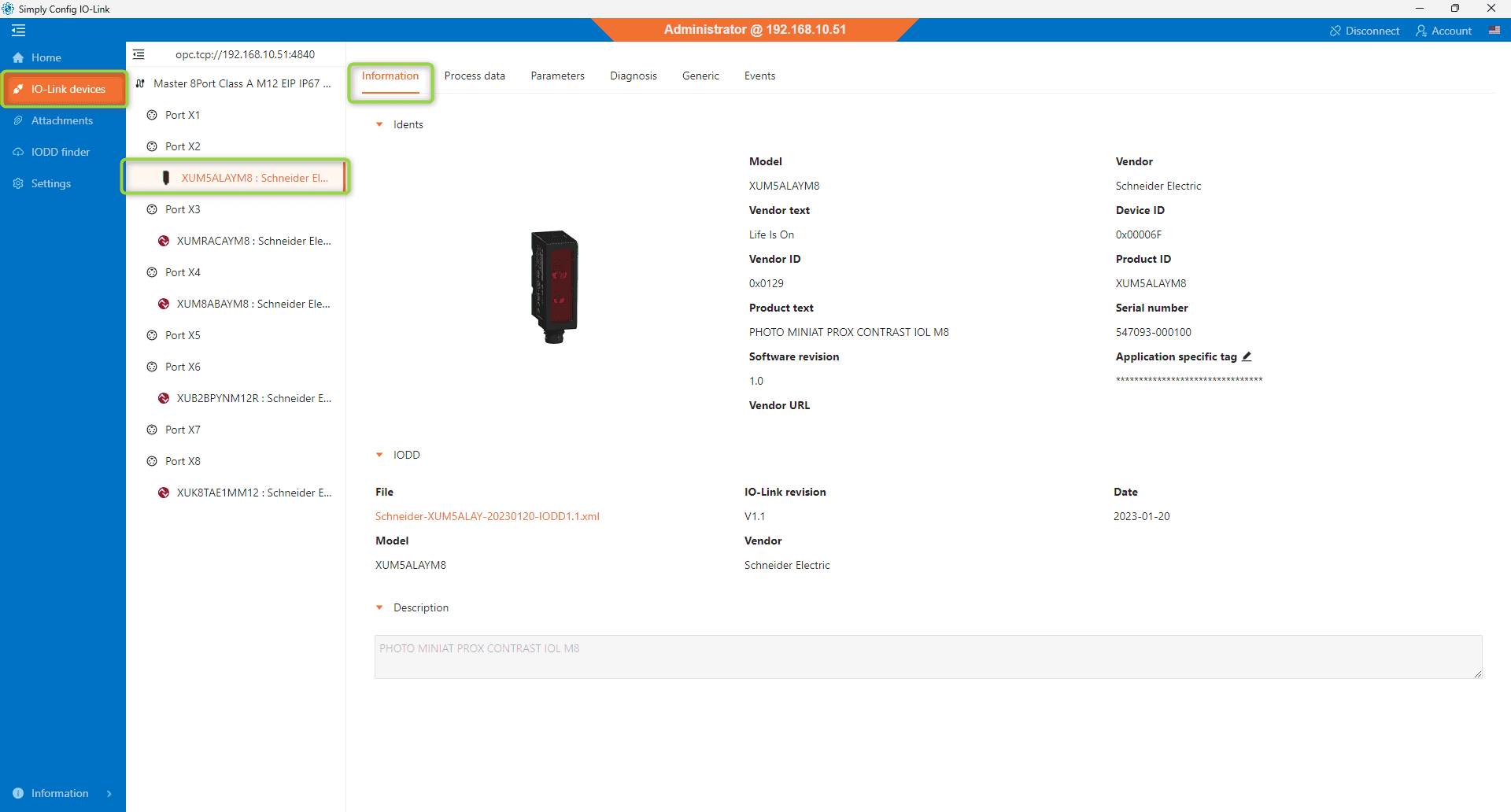1511x812 pixels.
Task: Collapse the Idents section
Action: point(380,124)
